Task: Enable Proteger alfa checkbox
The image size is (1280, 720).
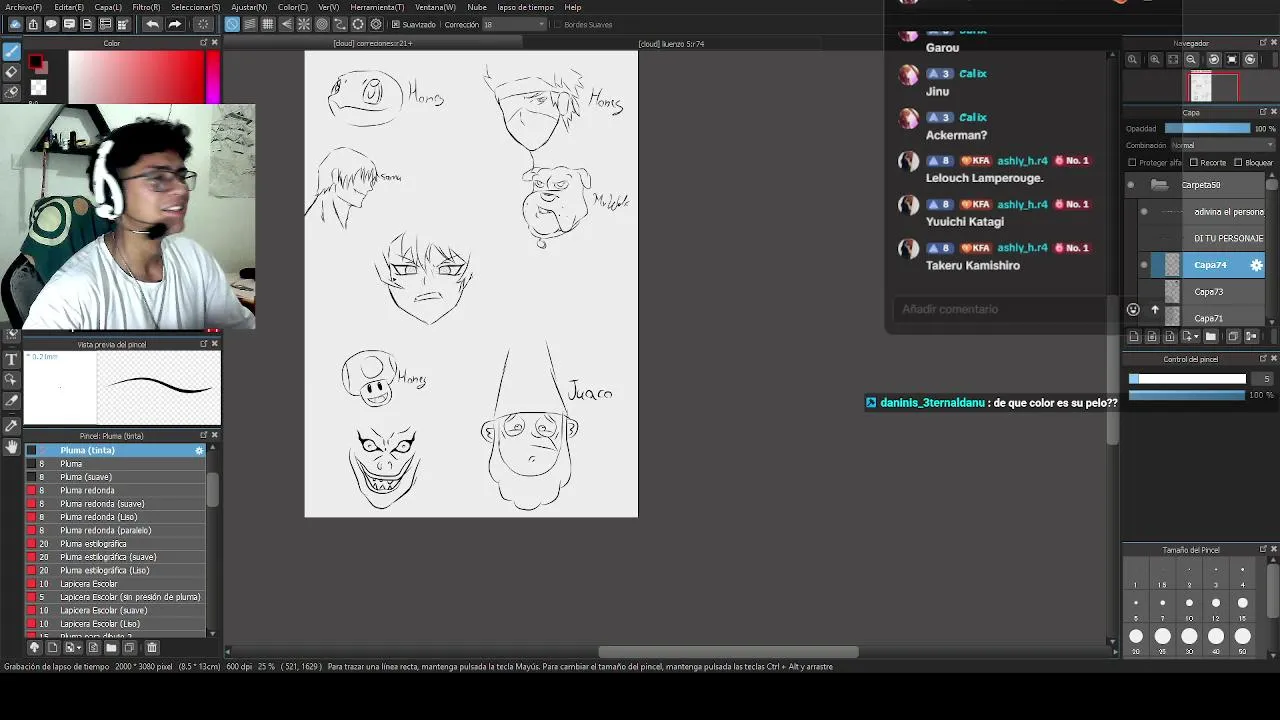Action: click(x=1132, y=163)
